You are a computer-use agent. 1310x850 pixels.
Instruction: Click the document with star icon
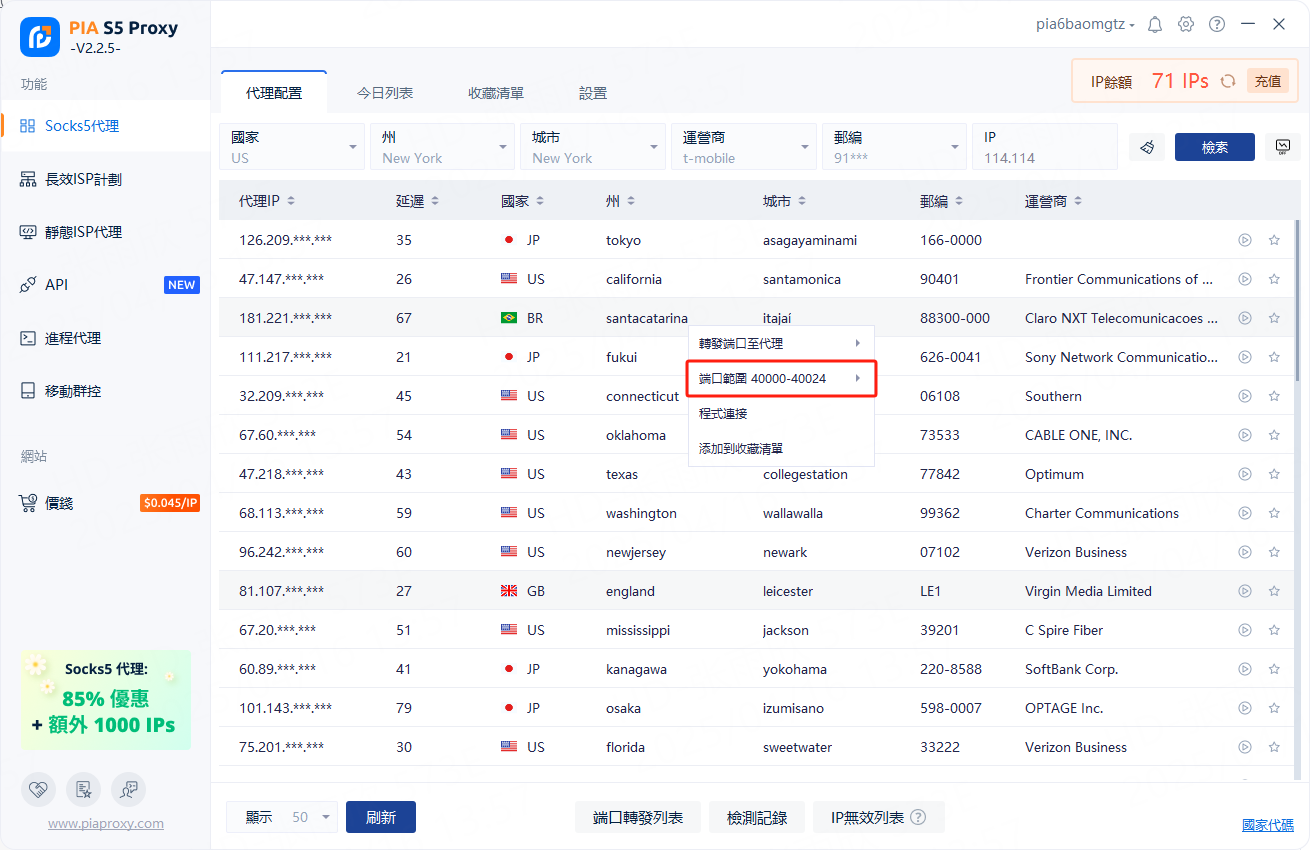click(83, 789)
